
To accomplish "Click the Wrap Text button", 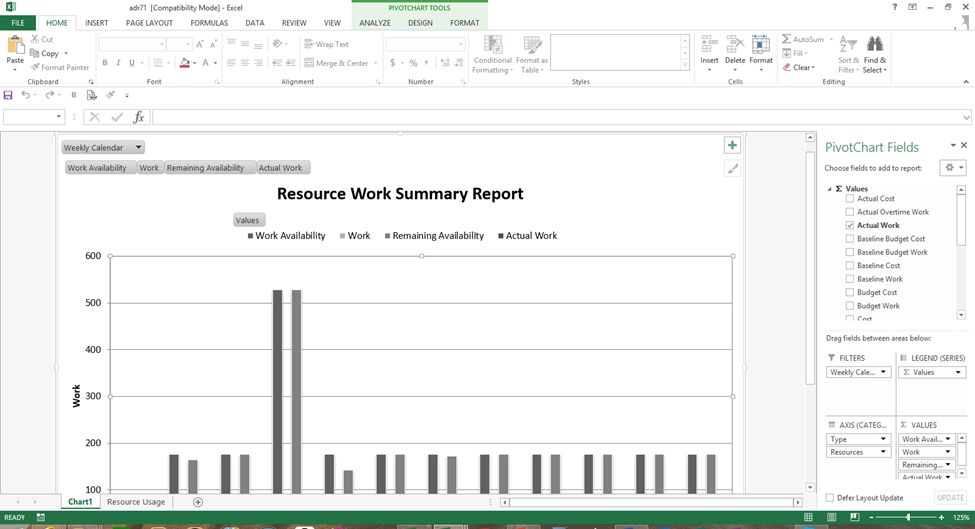I will (326, 44).
